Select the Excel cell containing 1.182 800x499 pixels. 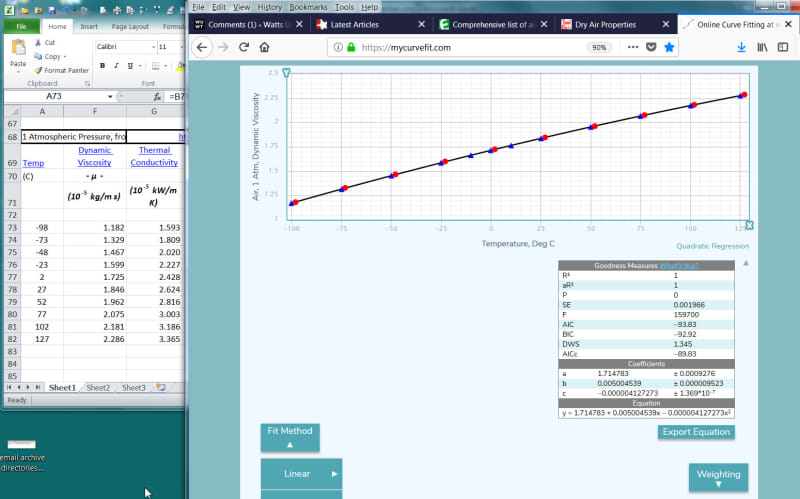click(x=94, y=228)
